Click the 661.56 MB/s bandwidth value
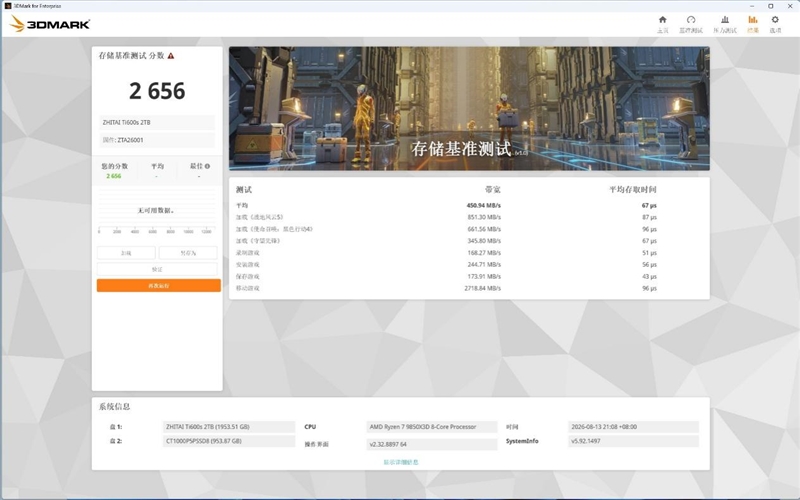The height and width of the screenshot is (500, 800). point(484,229)
